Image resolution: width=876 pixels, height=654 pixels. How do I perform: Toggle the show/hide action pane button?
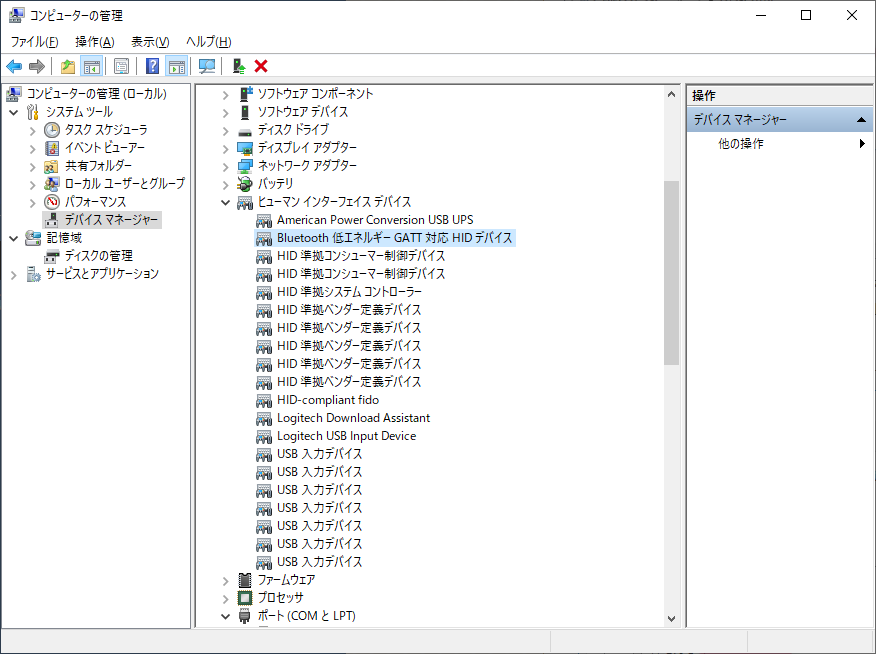coord(176,66)
